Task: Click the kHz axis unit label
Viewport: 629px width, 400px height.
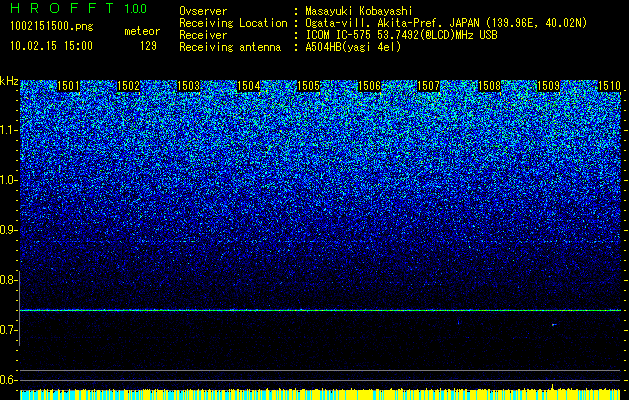Action: [x=9, y=81]
